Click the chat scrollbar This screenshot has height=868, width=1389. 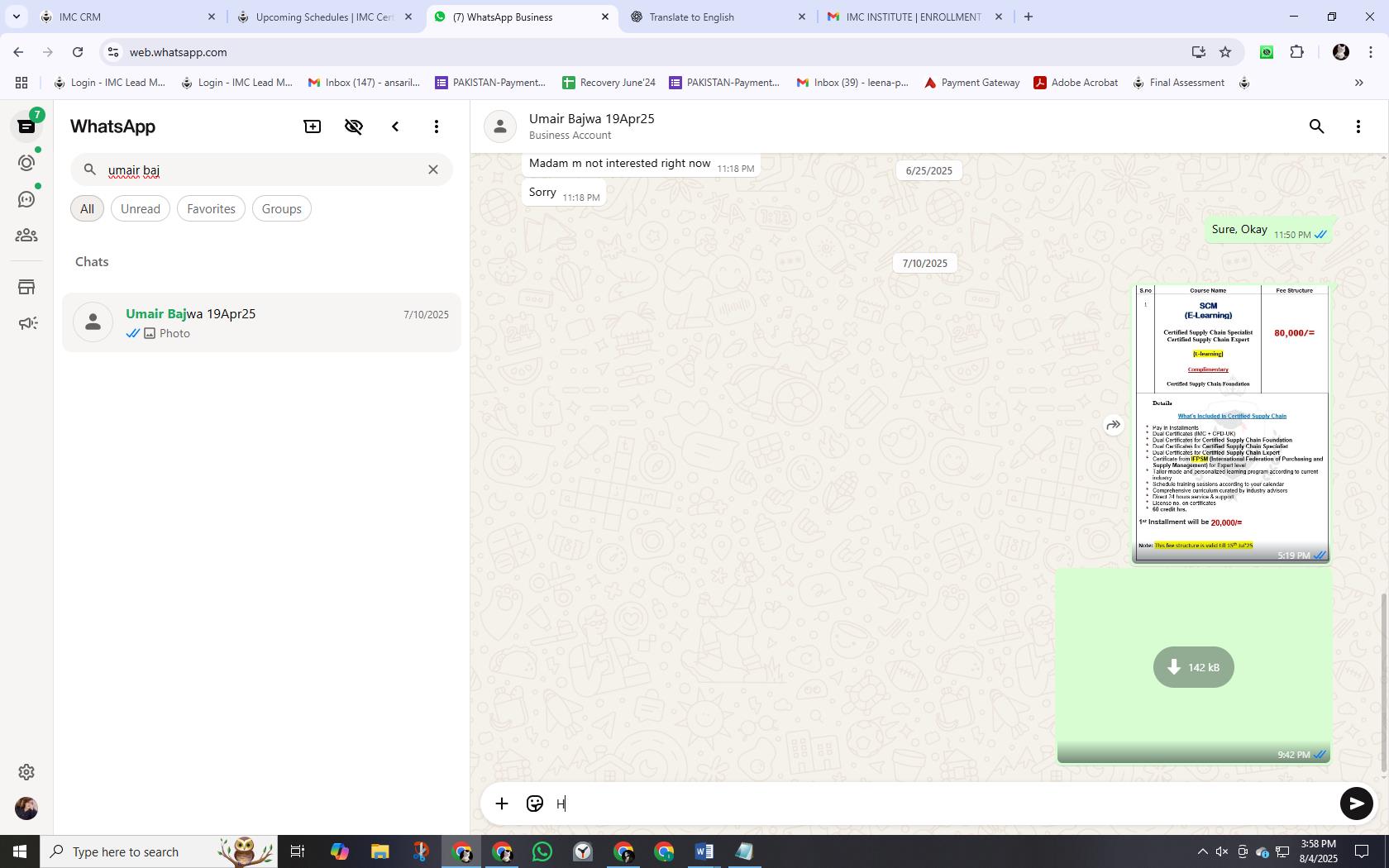(x=1384, y=683)
